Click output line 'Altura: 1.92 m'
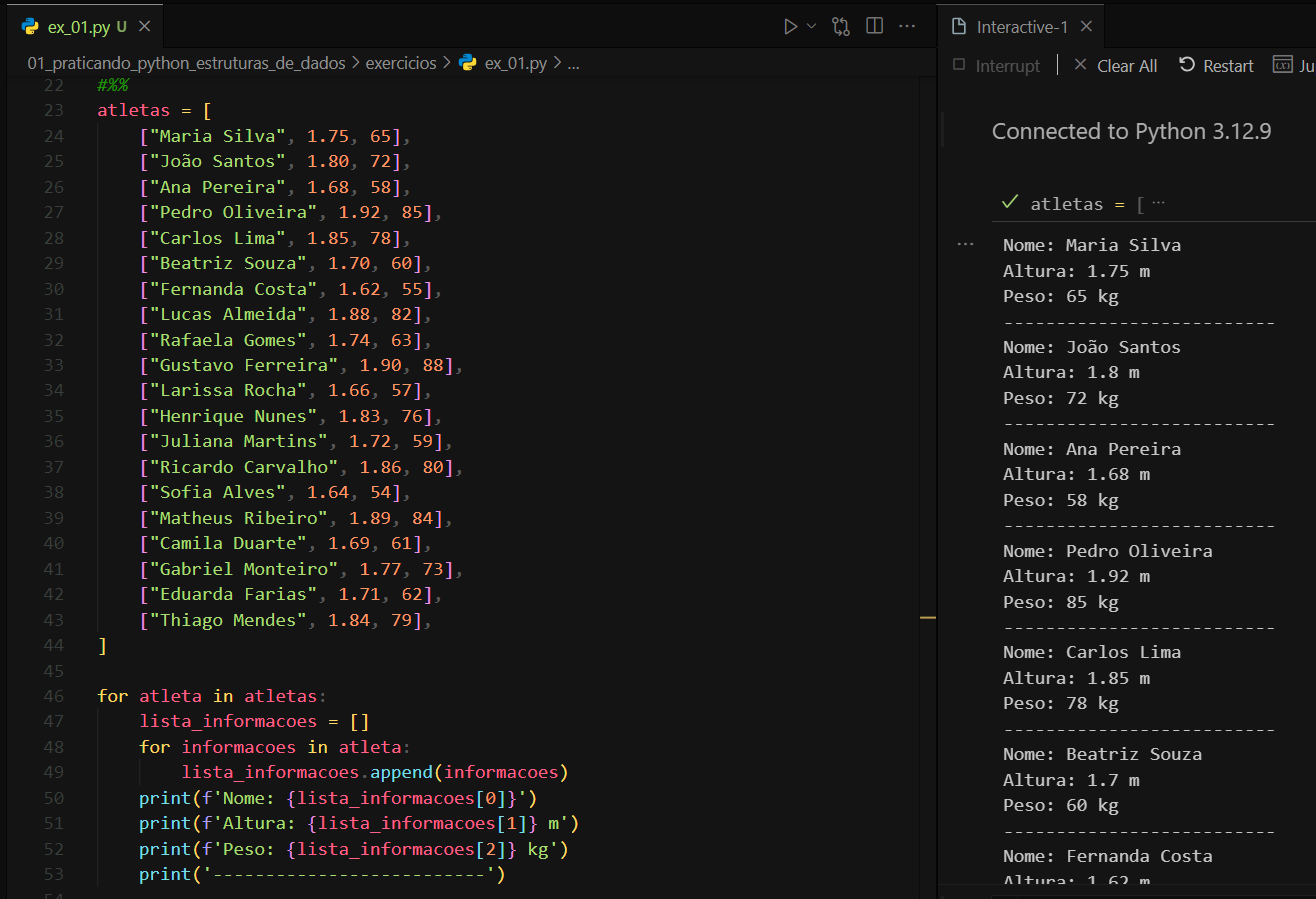The image size is (1316, 899). point(1076,576)
